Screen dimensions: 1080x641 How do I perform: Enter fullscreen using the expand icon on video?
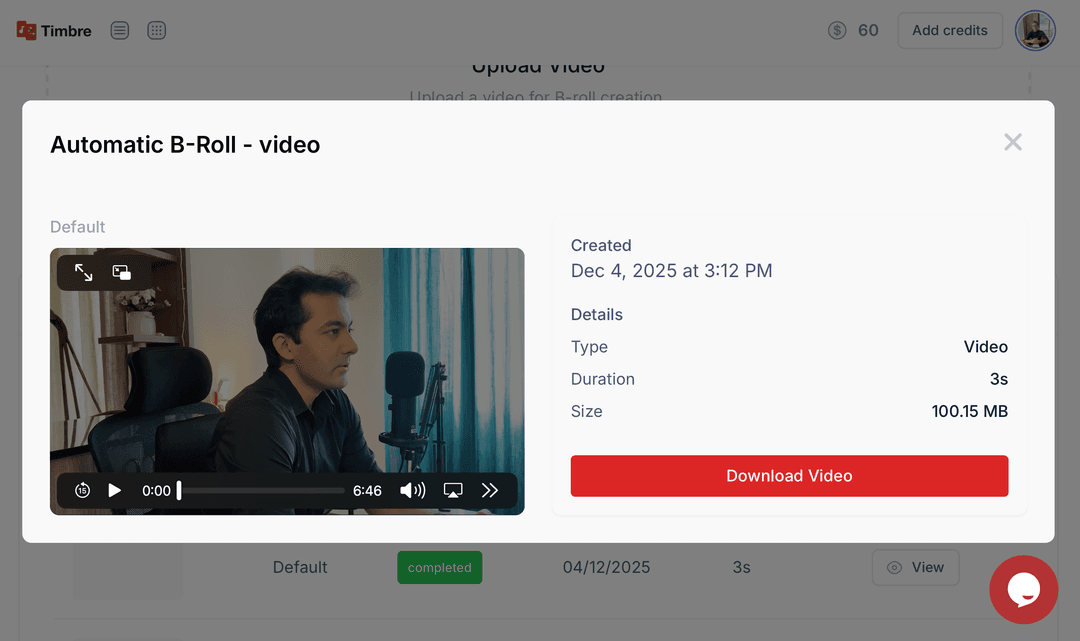coord(83,271)
